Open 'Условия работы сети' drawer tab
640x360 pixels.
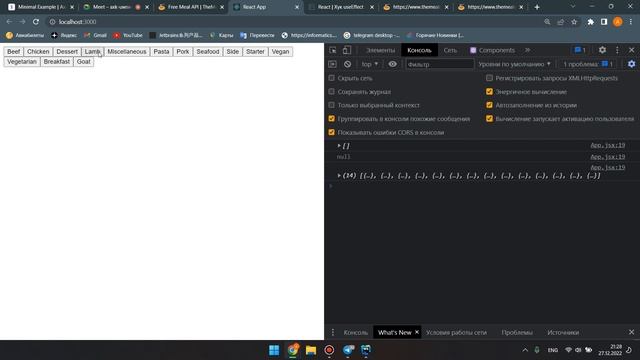coord(456,332)
